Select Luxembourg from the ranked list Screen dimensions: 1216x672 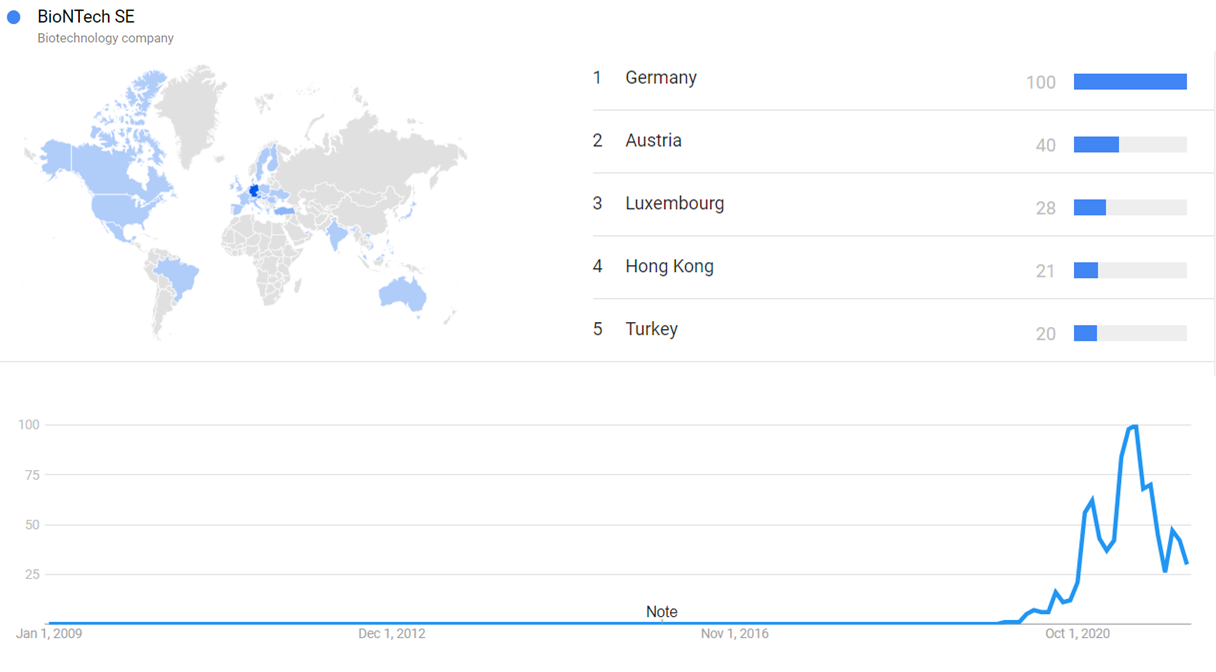tap(674, 204)
